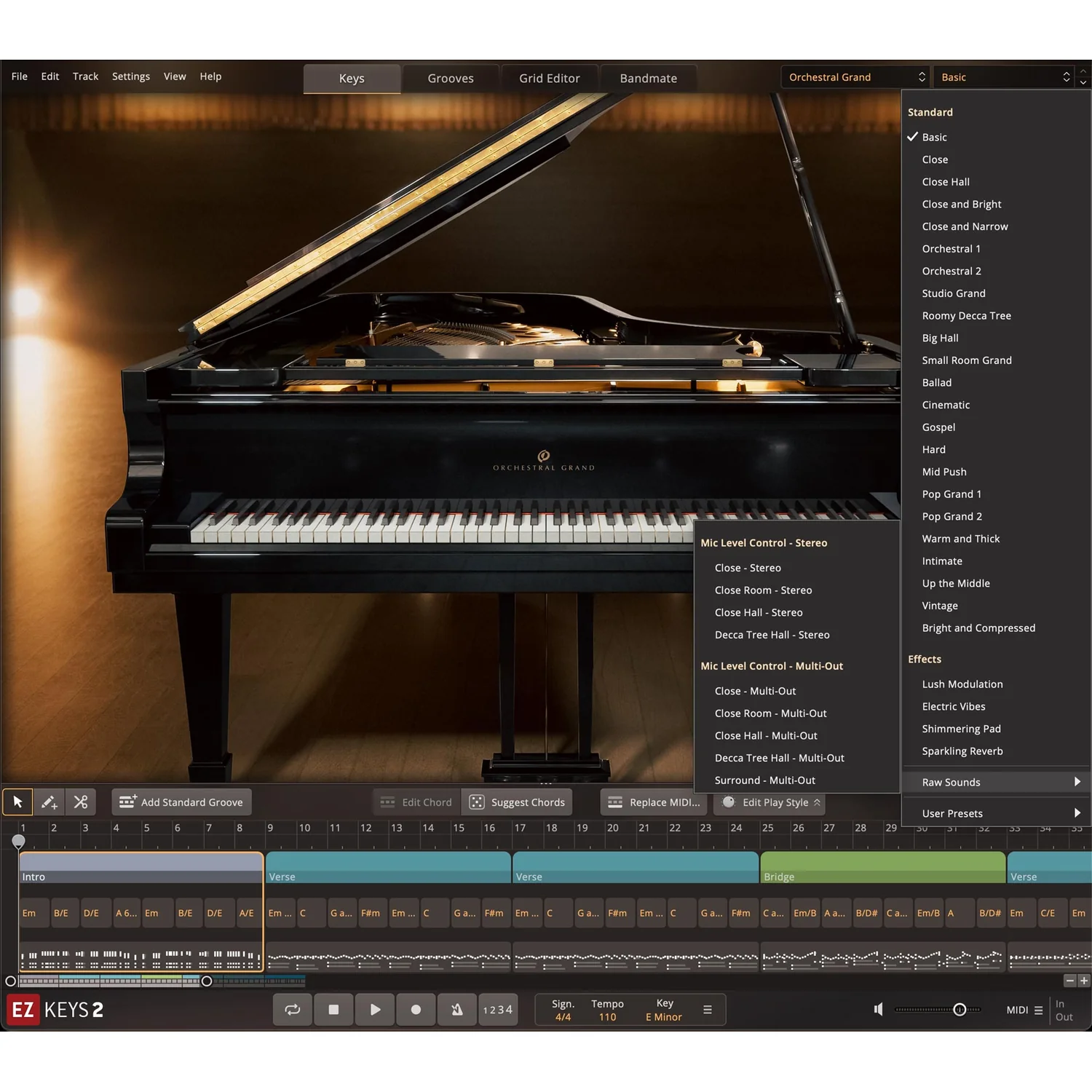This screenshot has width=1092, height=1092.
Task: Zoom in the timeline with plus
Action: pyautogui.click(x=1084, y=981)
